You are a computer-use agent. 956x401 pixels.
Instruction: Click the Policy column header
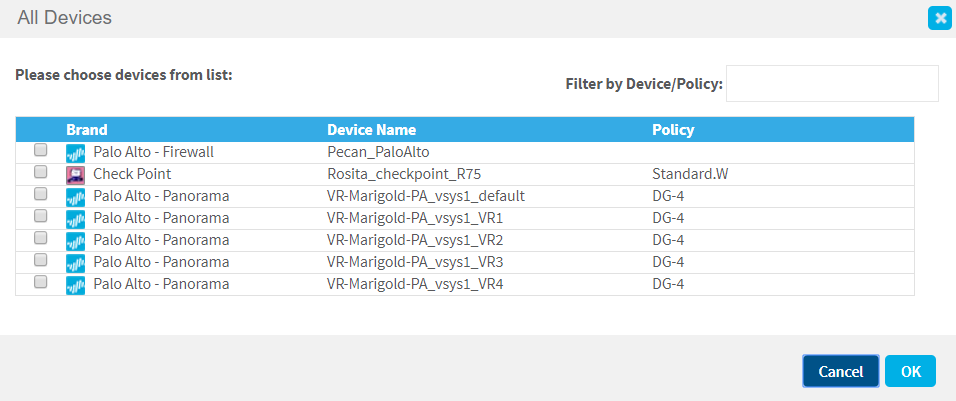tap(673, 130)
